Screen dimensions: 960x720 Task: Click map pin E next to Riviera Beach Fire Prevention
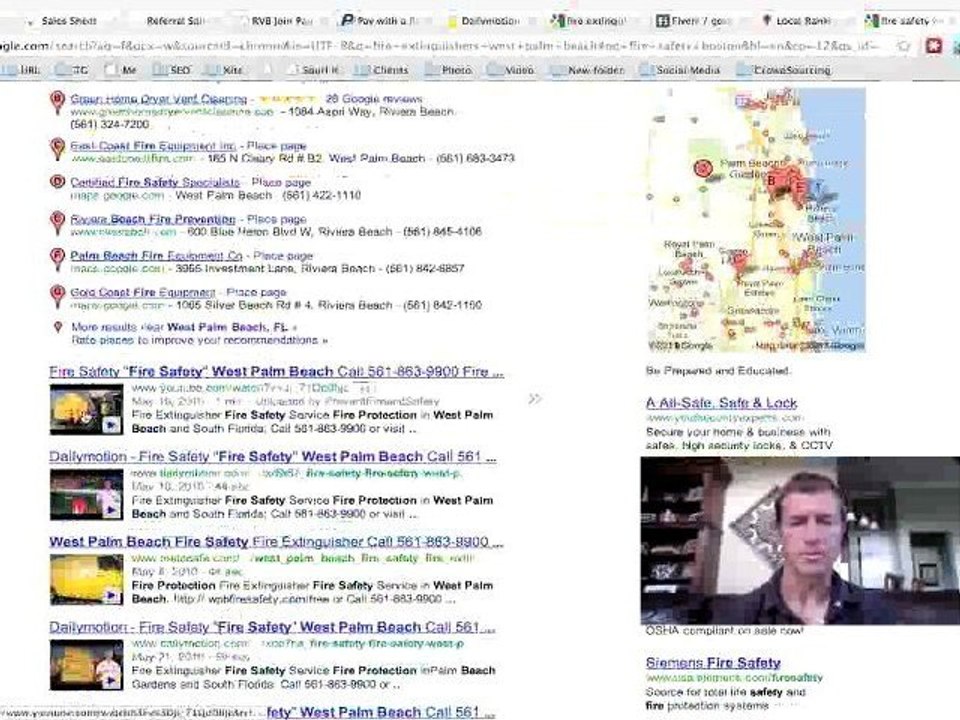[58, 222]
